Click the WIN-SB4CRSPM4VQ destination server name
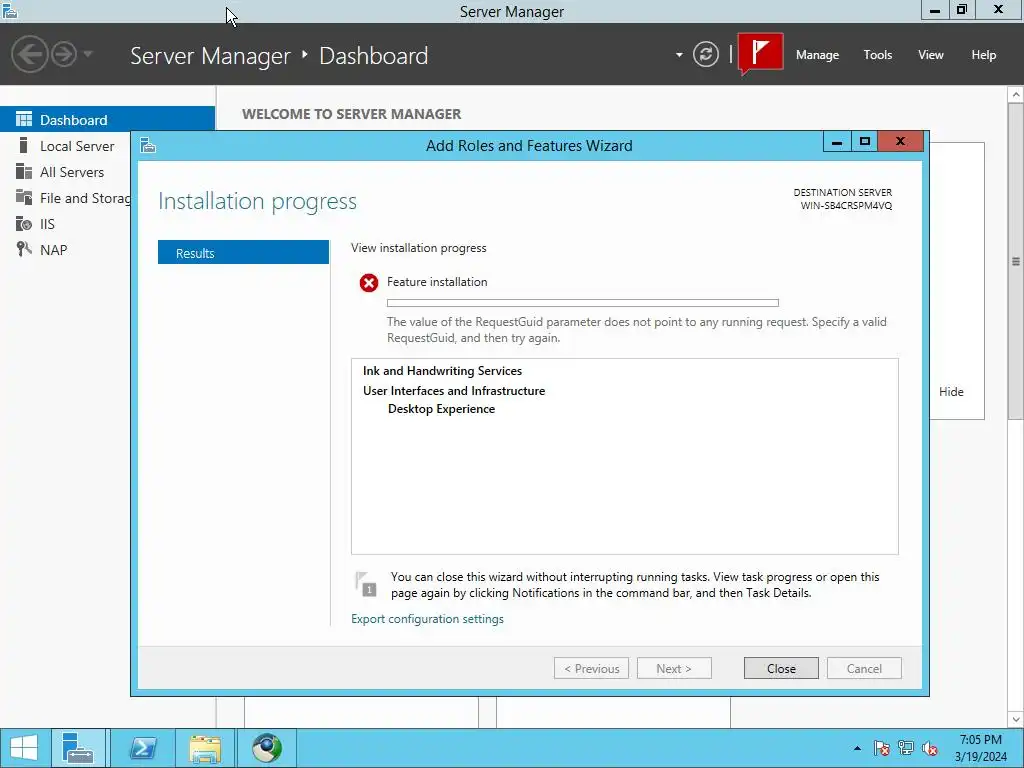Viewport: 1024px width, 768px height. pos(846,206)
